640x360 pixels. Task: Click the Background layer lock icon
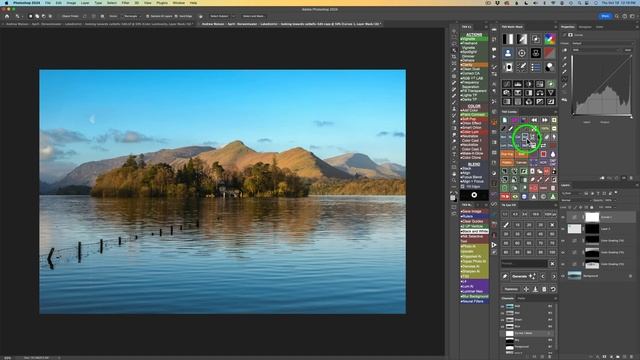coord(631,276)
